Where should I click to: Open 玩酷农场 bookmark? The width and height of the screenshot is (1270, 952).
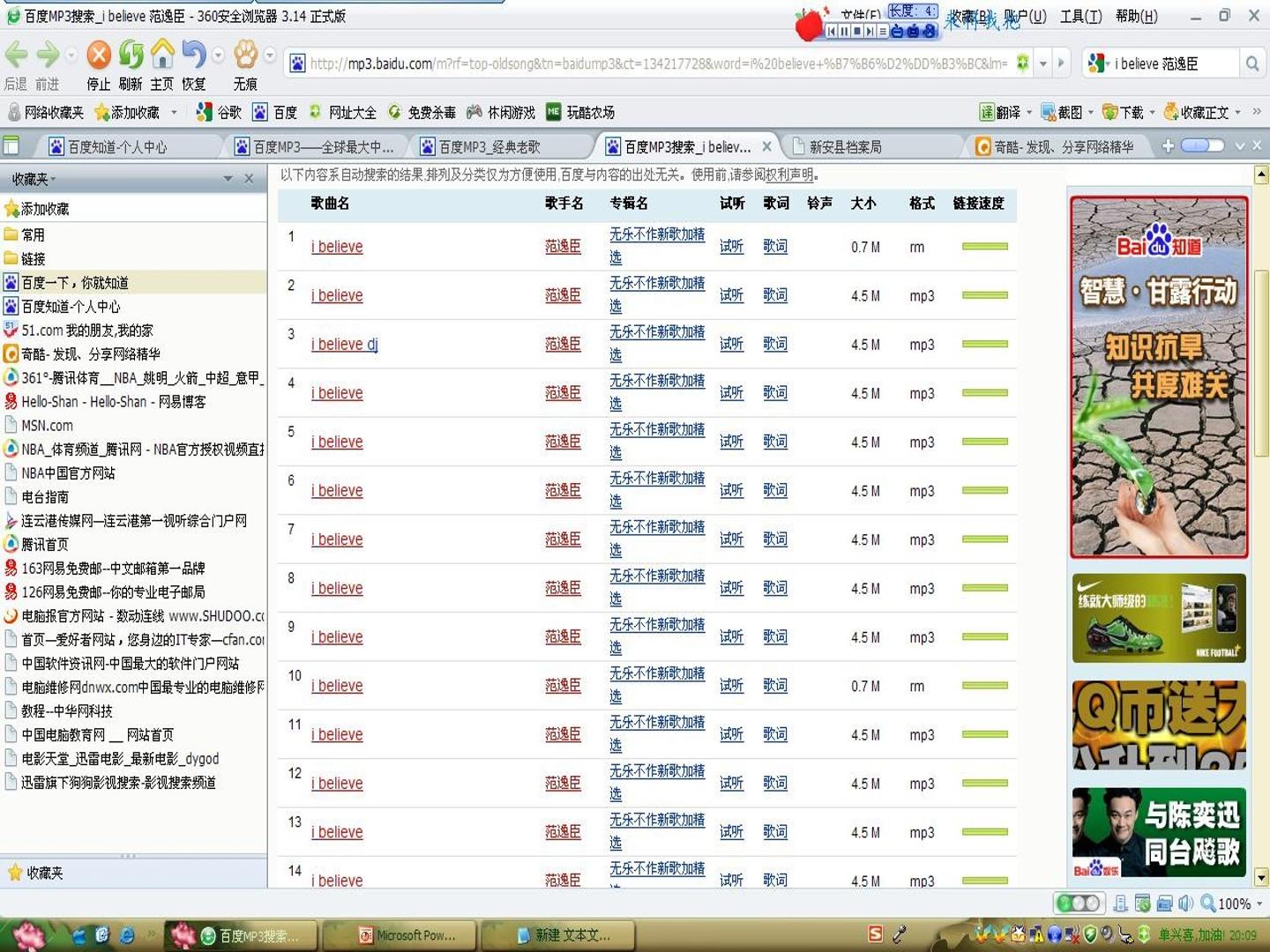click(x=580, y=112)
